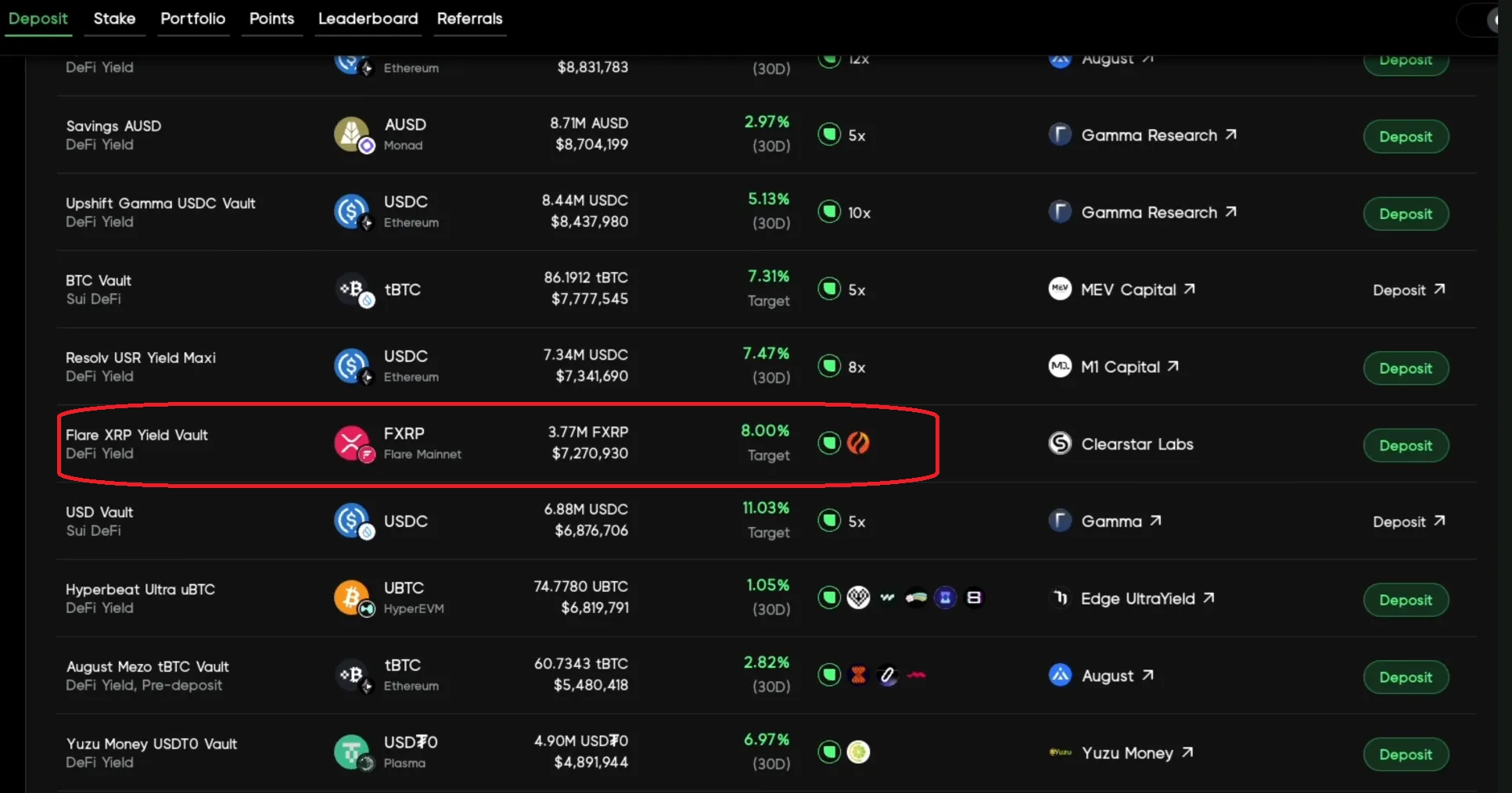View the Leaderboard tab

click(x=368, y=19)
